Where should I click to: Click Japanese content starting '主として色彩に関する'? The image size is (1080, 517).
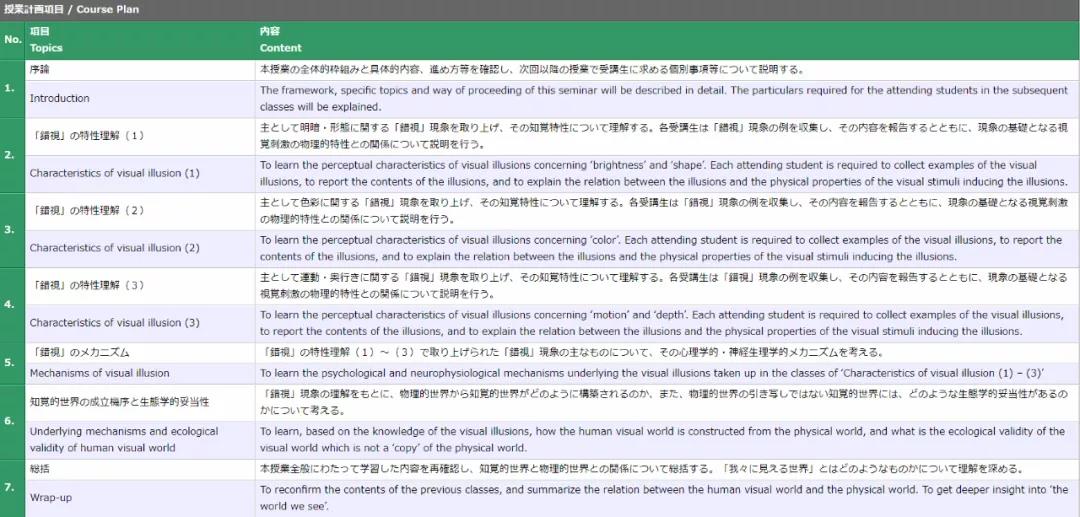click(667, 211)
